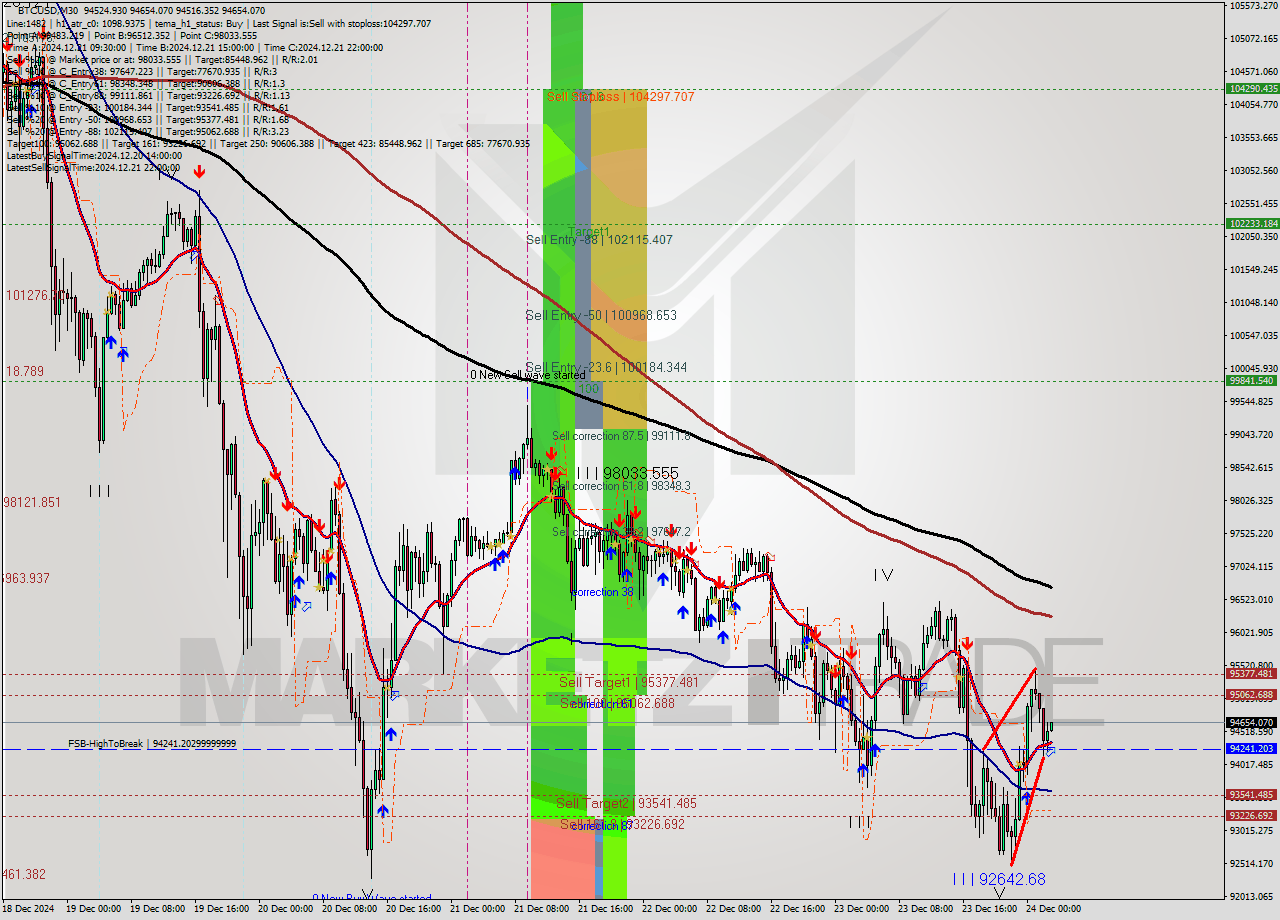1280x920 pixels.
Task: Select the 'LatestBuySignalTime:2024.12.20 14:00:00' line
Action: (94, 155)
